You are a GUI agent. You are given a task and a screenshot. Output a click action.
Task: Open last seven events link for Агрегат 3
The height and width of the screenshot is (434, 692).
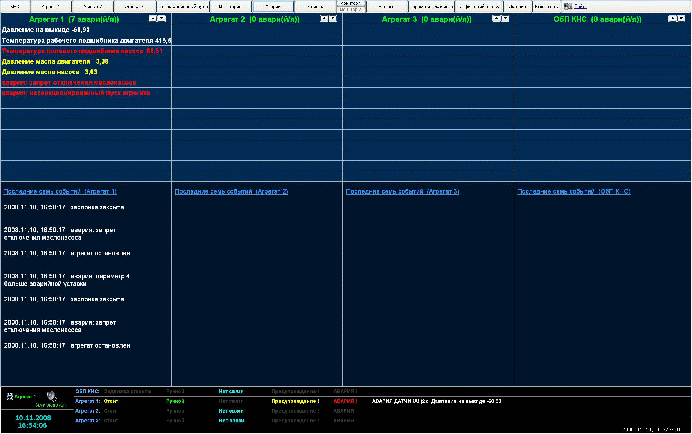[x=402, y=192]
